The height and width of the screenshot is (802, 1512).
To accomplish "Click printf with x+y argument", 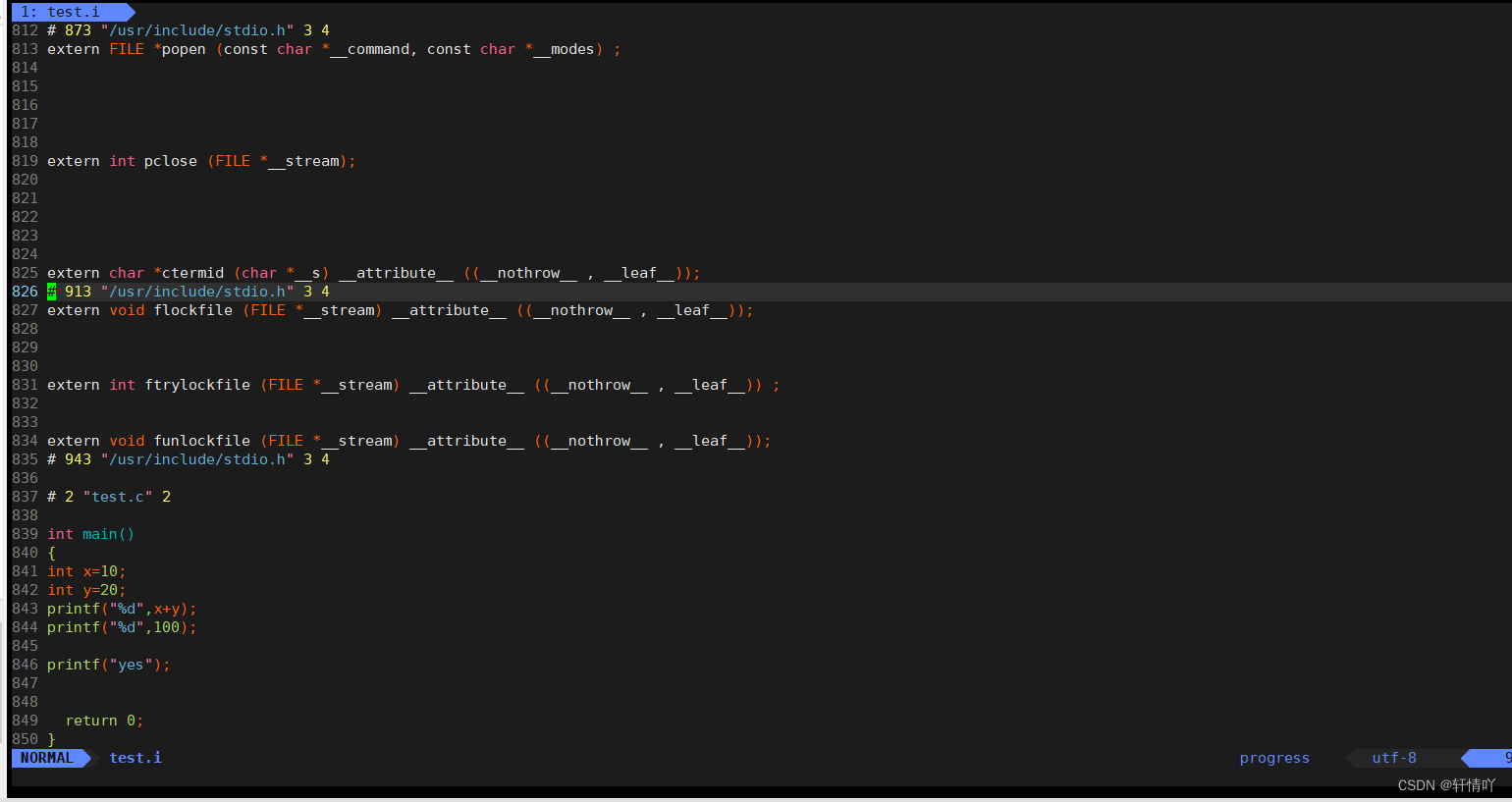I will (122, 609).
